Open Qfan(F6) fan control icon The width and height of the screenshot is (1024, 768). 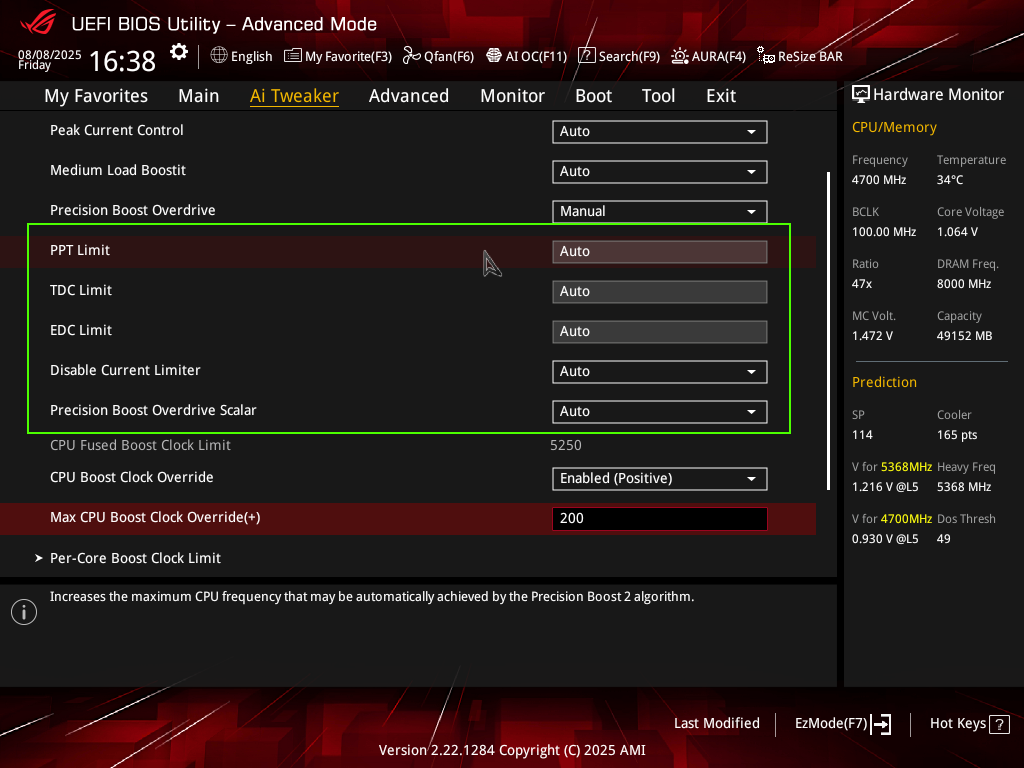(x=411, y=56)
